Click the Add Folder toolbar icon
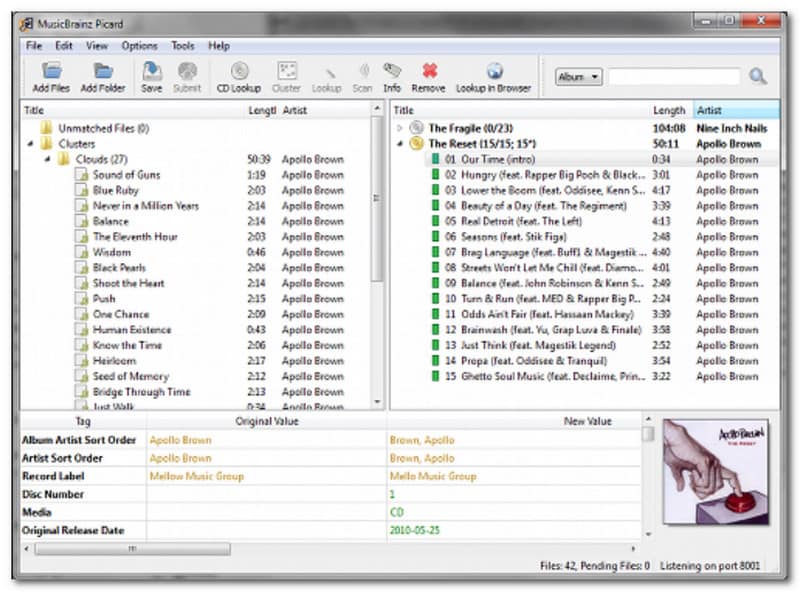This screenshot has height=592, width=800. [103, 71]
